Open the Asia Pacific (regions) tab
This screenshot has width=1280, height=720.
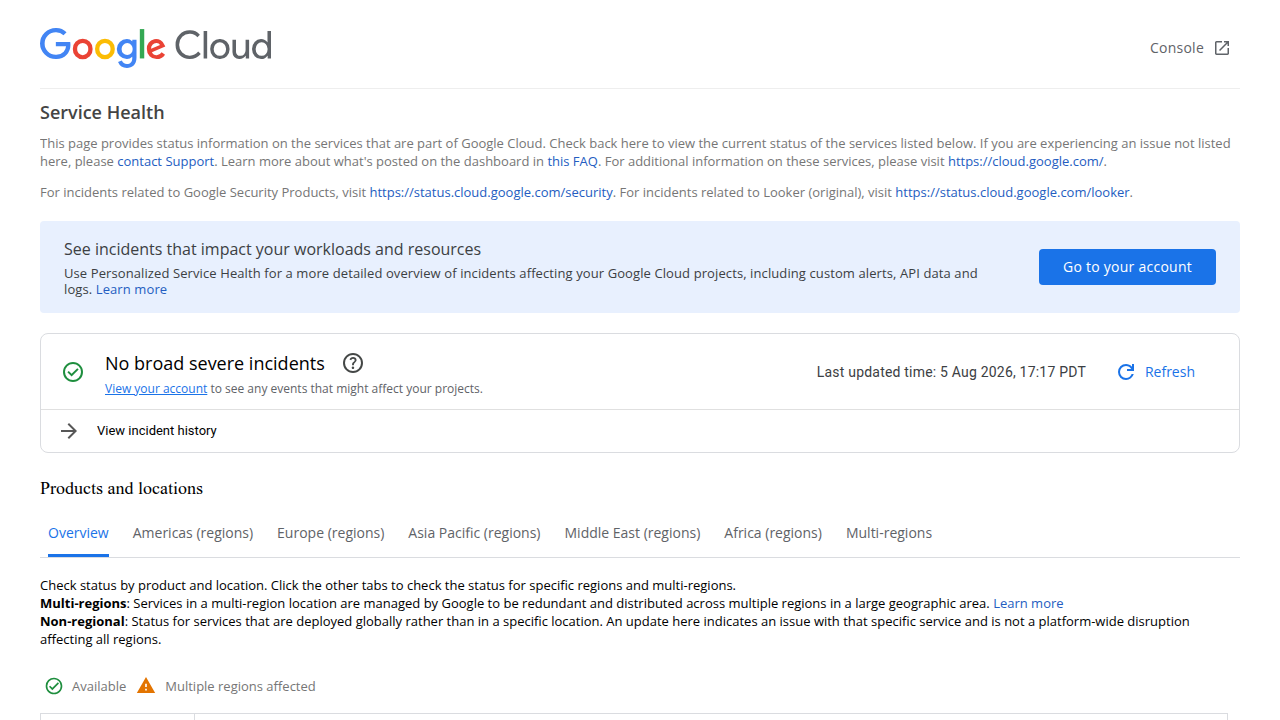(474, 533)
